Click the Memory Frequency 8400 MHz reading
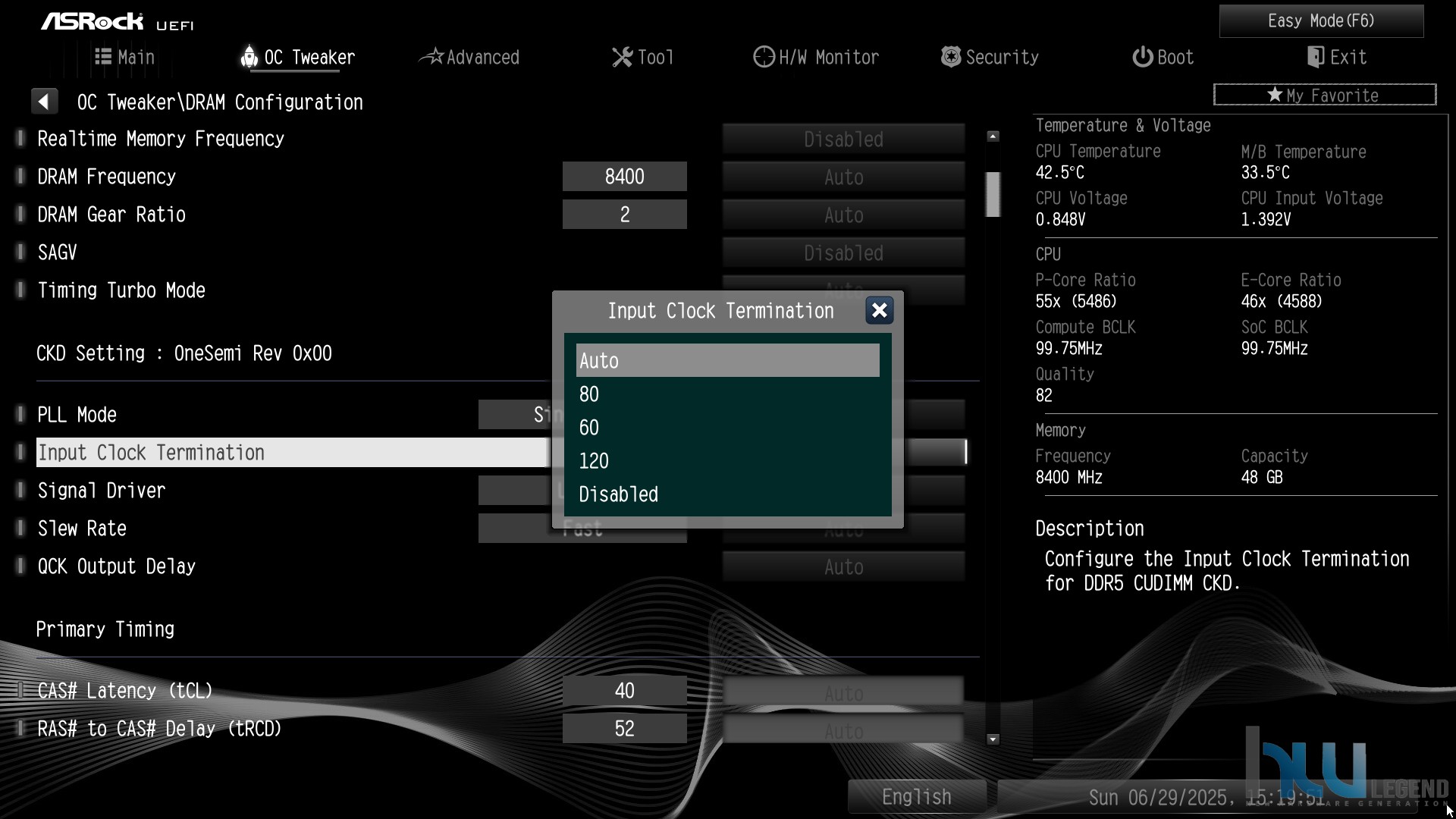Image resolution: width=1456 pixels, height=819 pixels. point(1069,478)
